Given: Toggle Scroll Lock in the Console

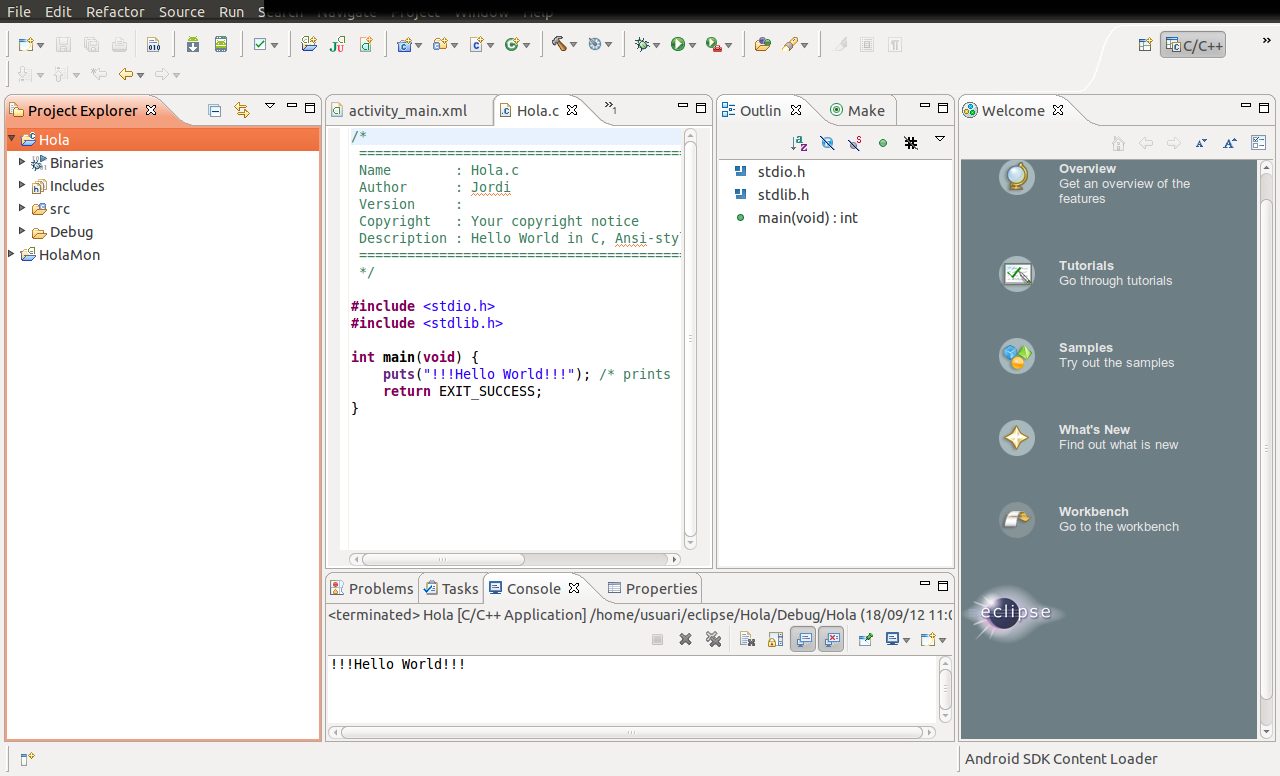Looking at the screenshot, I should [775, 639].
